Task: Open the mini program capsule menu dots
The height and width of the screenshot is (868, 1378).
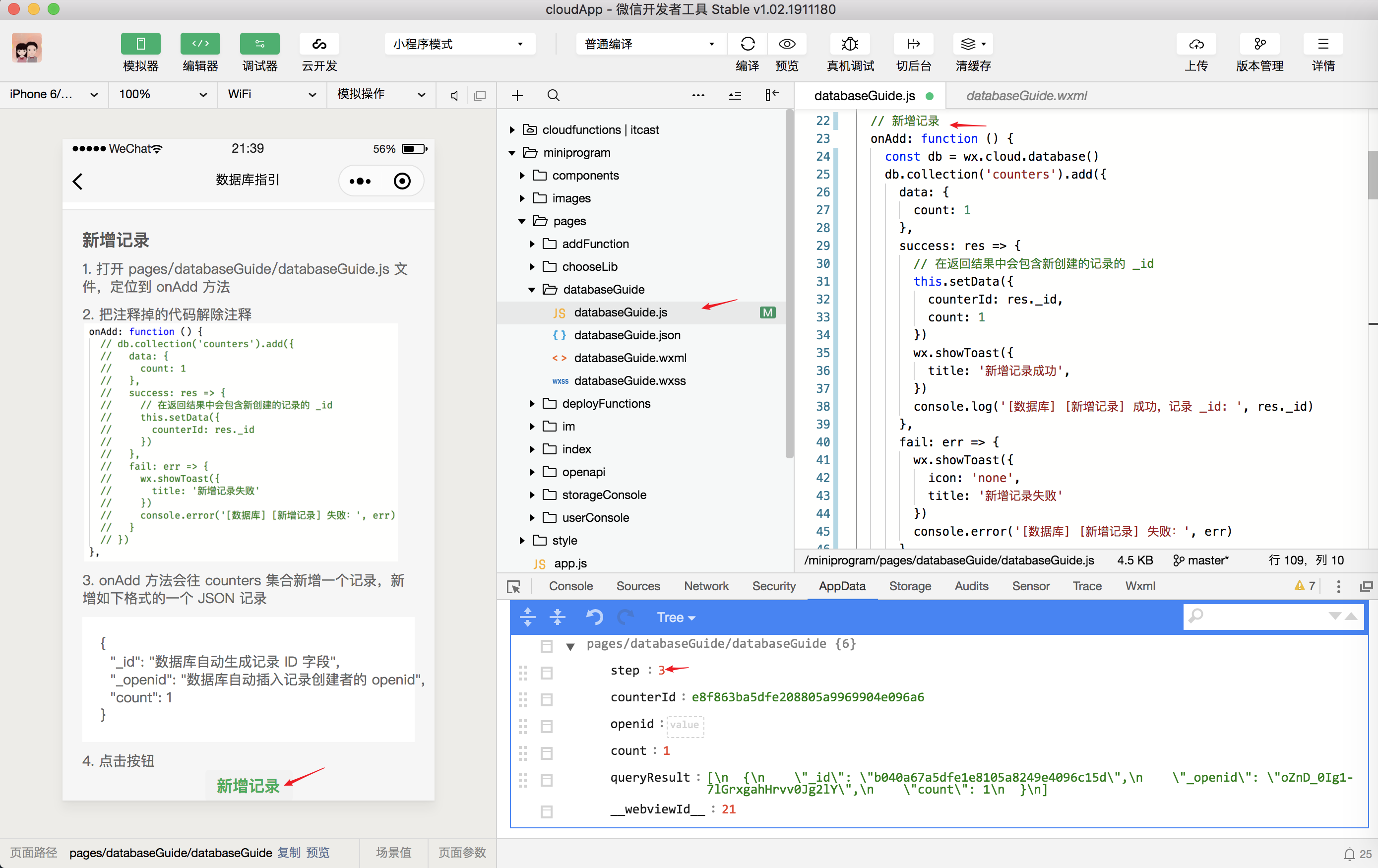Action: 360,182
